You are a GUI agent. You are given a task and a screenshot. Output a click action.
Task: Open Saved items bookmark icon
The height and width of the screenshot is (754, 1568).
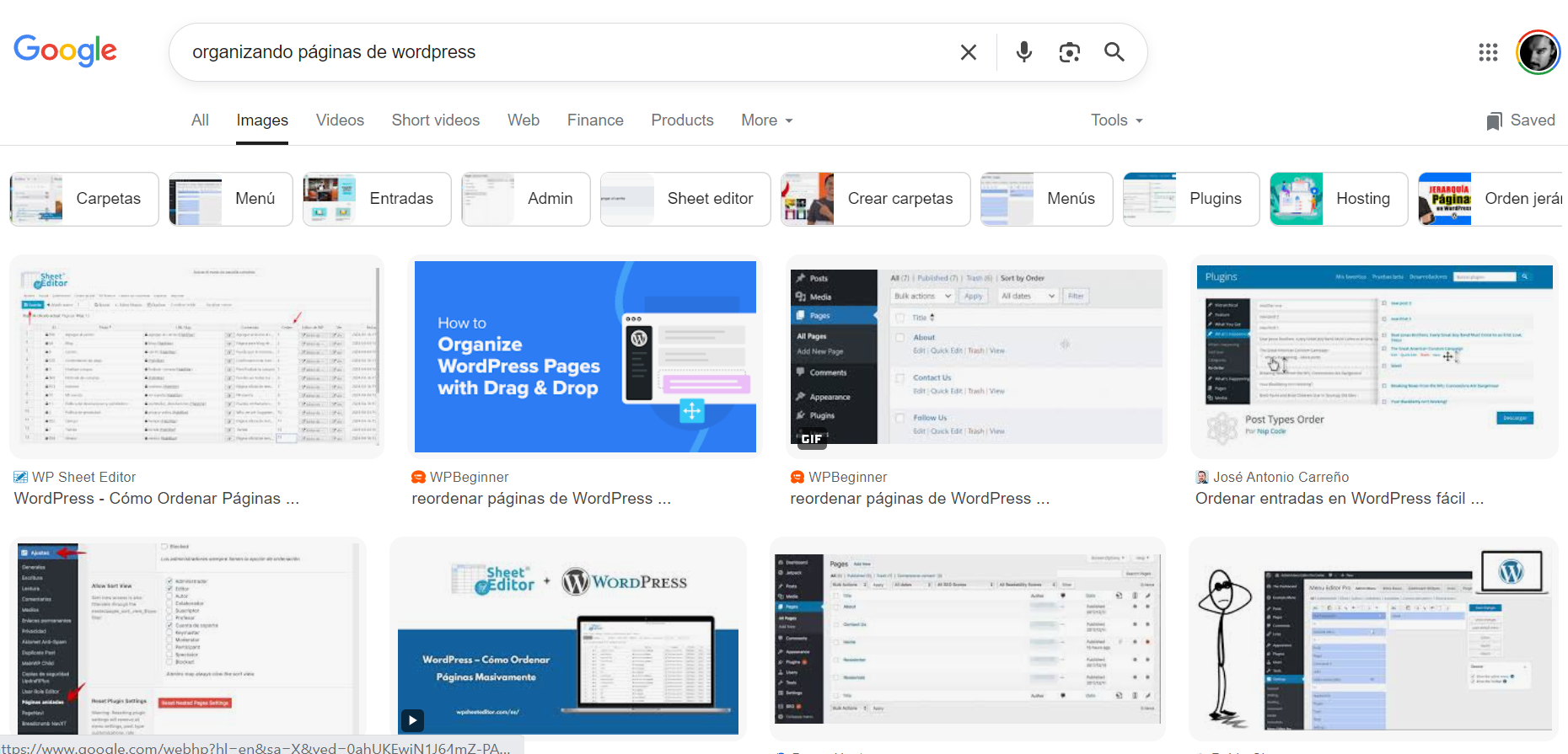click(x=1495, y=120)
